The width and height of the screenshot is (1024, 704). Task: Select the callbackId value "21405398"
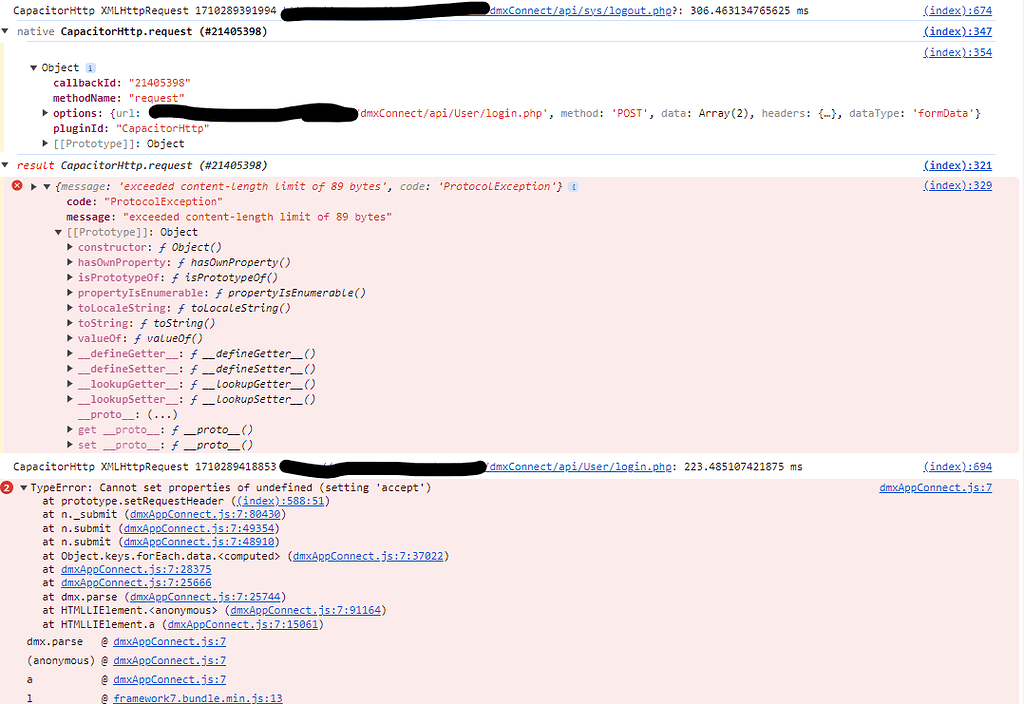(x=159, y=83)
